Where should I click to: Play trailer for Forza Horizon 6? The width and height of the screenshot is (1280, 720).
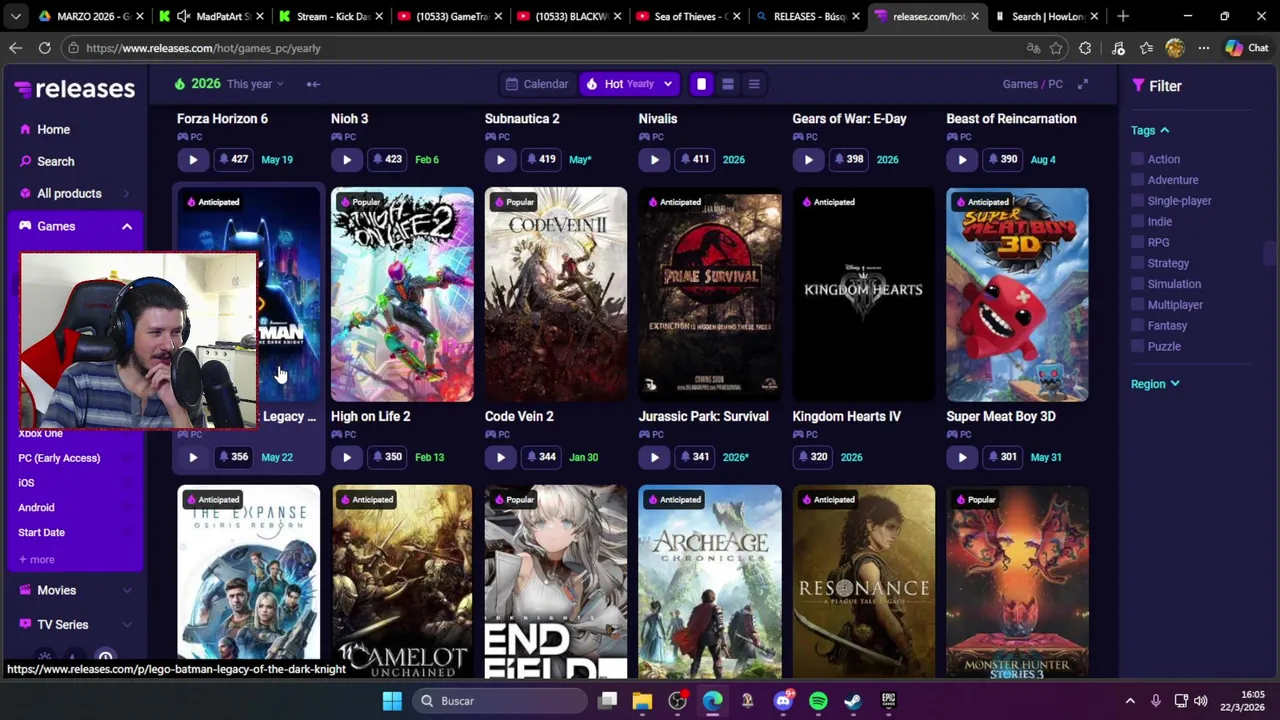[193, 159]
